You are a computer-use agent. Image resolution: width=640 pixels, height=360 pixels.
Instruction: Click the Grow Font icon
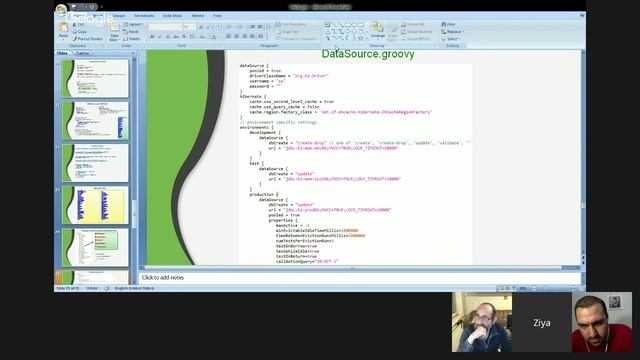201,27
